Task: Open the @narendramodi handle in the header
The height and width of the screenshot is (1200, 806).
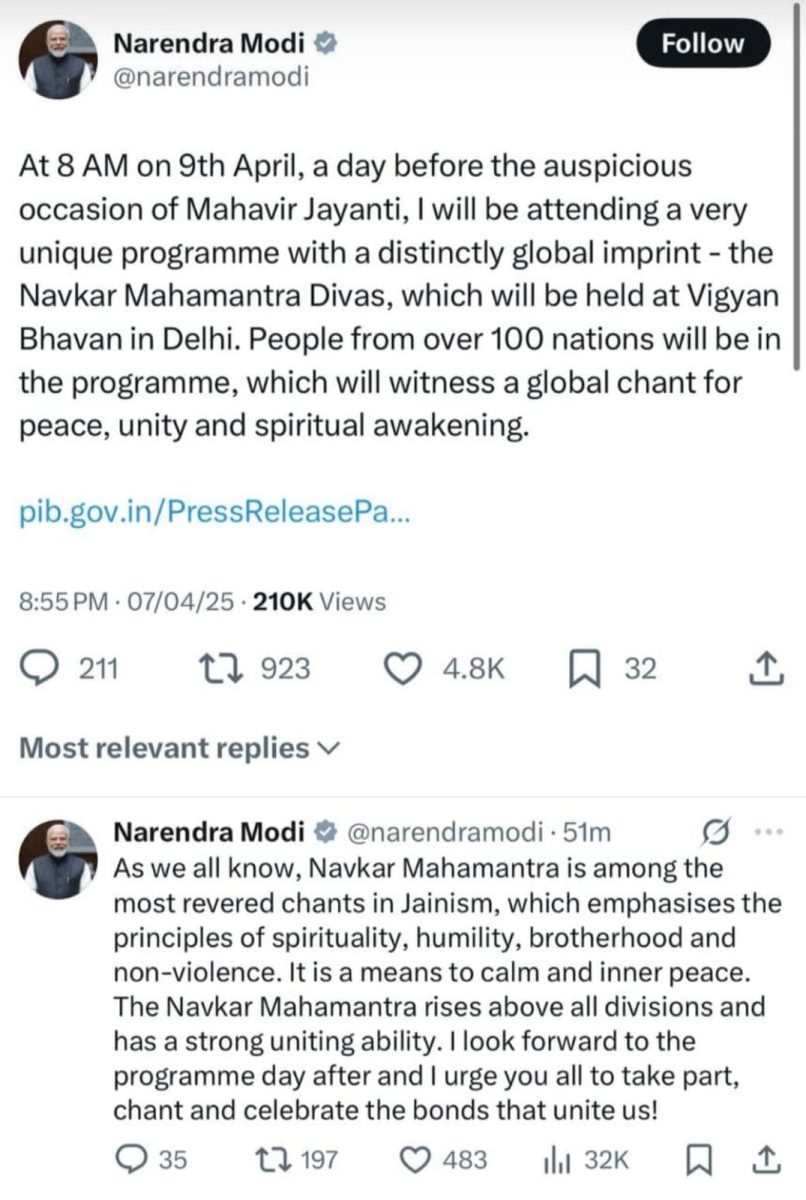Action: [211, 76]
